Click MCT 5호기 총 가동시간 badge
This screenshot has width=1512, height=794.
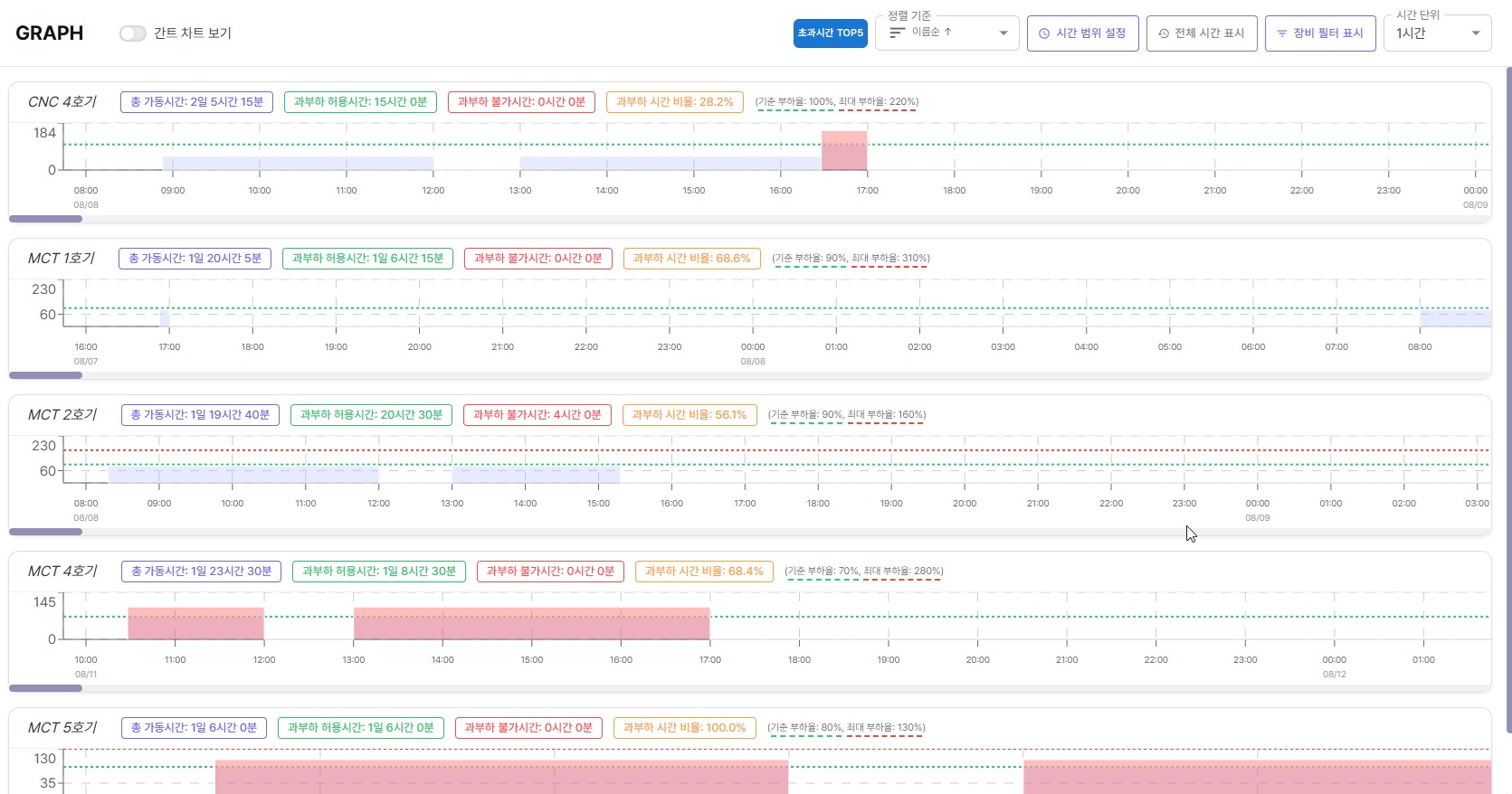(x=194, y=728)
